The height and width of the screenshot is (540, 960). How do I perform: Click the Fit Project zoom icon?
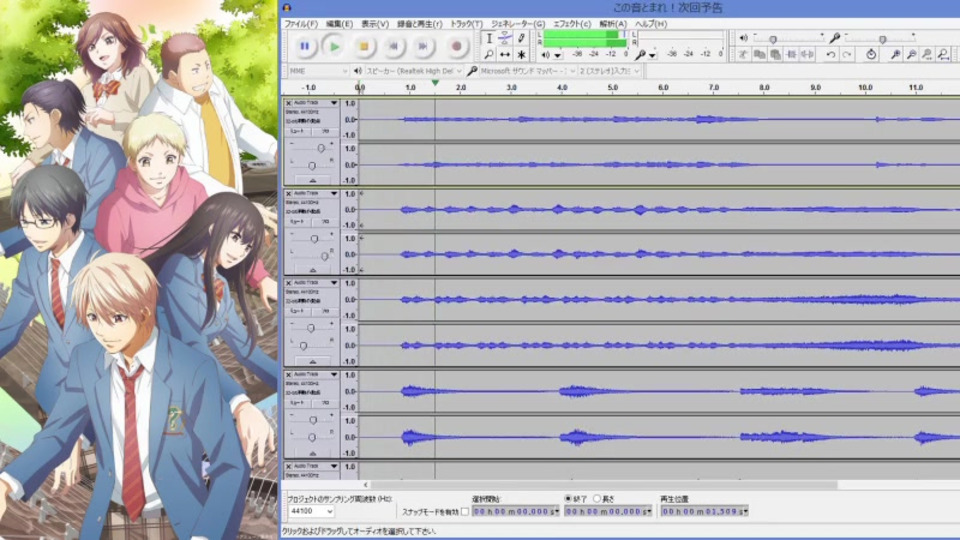tap(943, 54)
